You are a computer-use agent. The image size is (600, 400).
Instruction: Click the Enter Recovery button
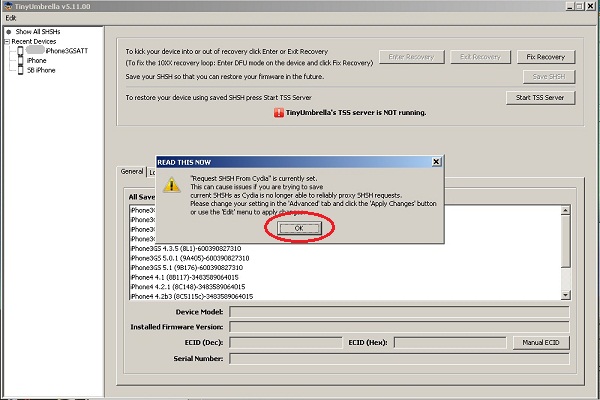[x=411, y=57]
